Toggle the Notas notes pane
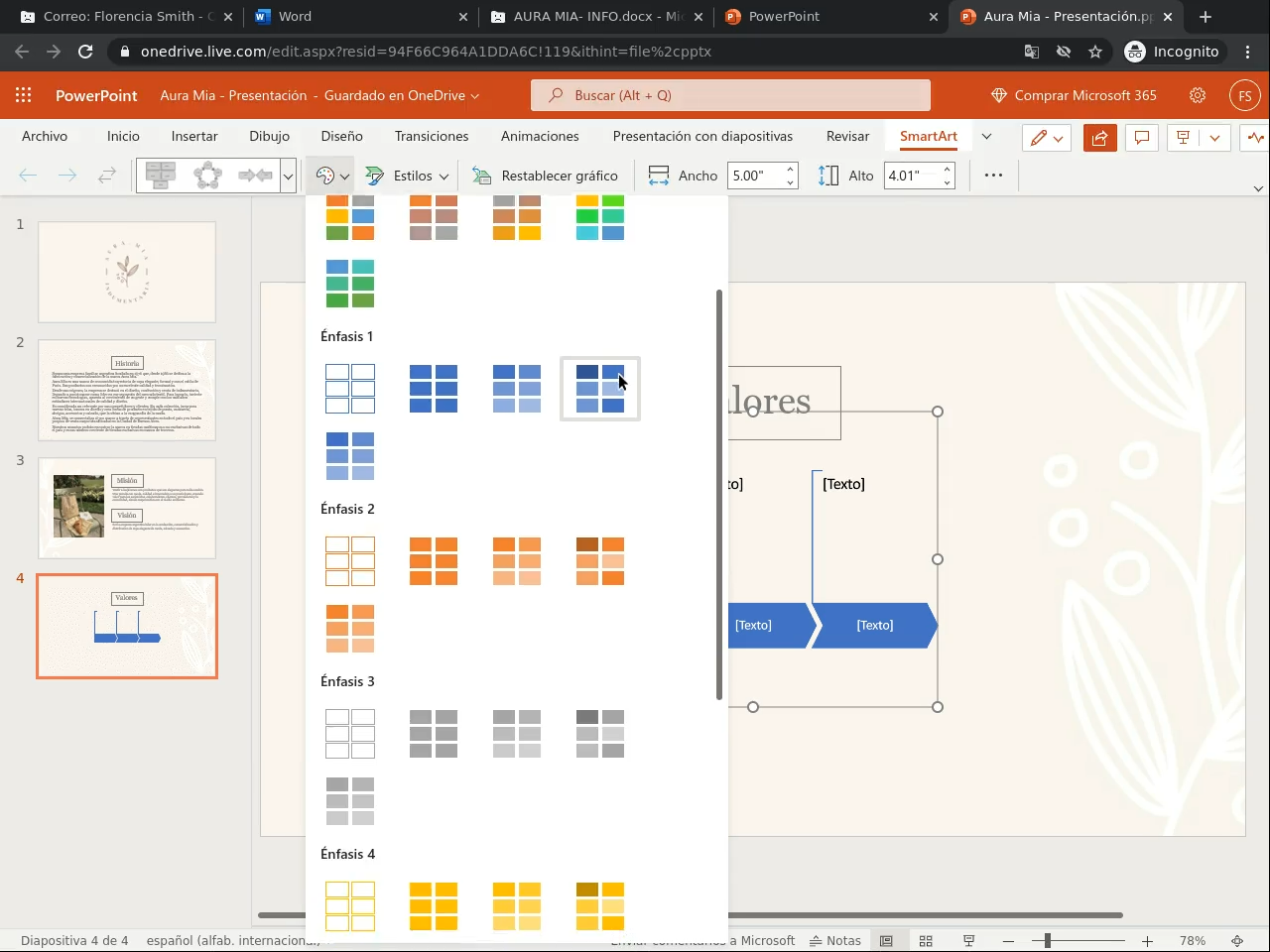 835,940
